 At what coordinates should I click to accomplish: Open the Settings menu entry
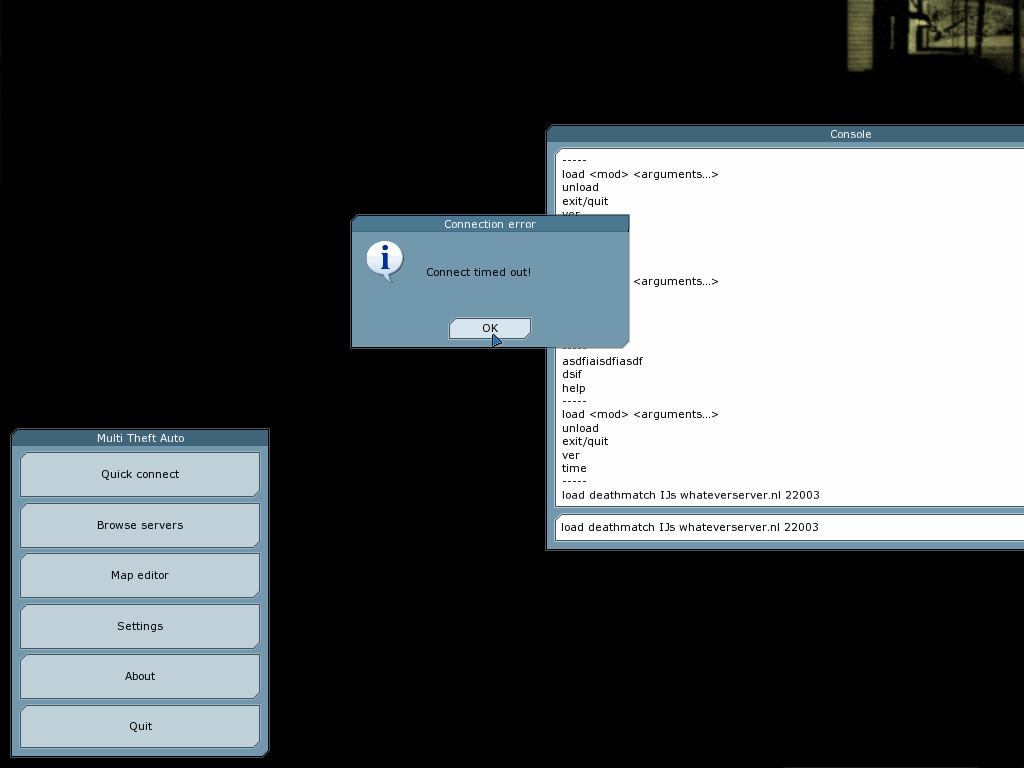click(x=140, y=626)
